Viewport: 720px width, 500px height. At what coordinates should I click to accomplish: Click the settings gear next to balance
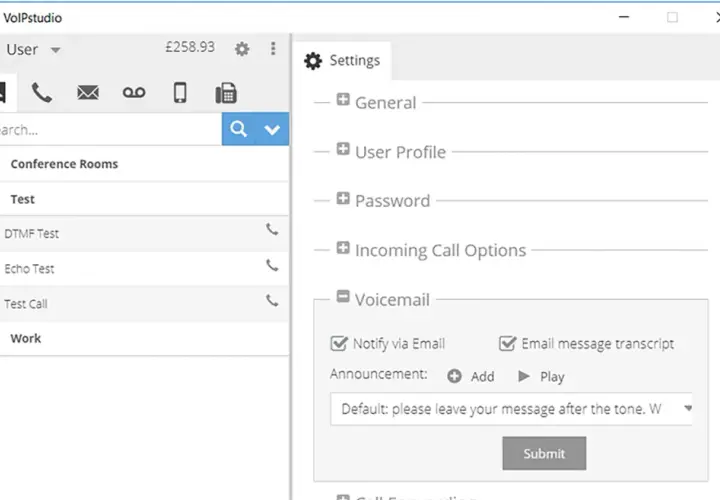click(x=242, y=49)
